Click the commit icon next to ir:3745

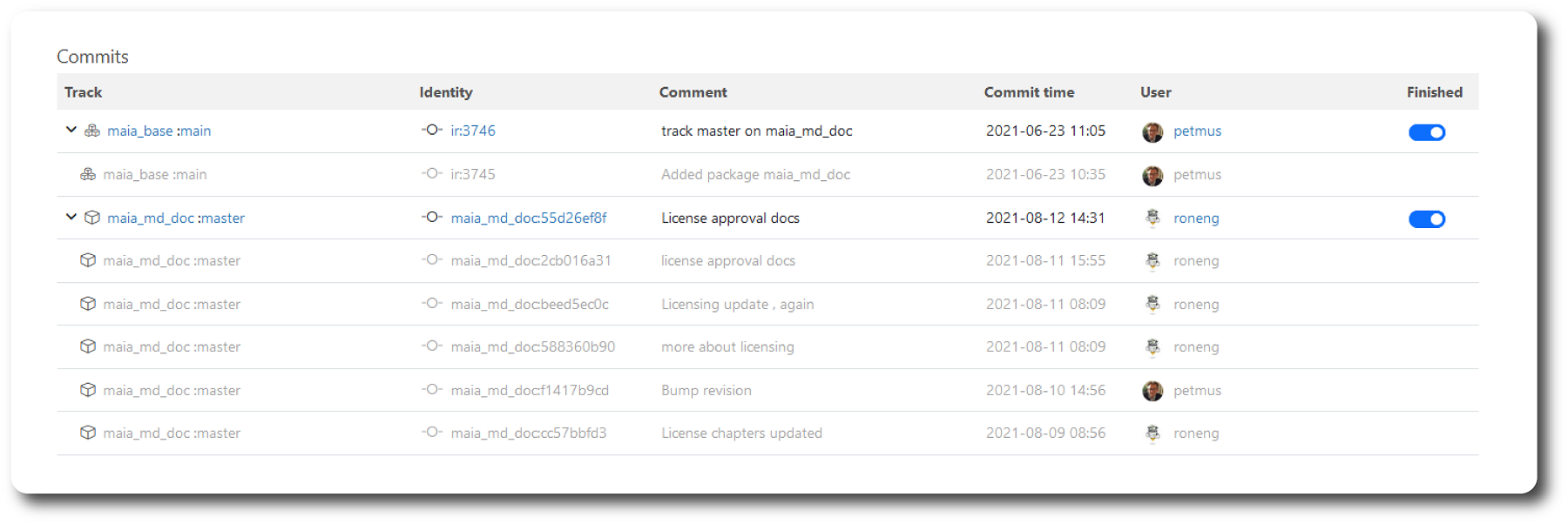432,173
